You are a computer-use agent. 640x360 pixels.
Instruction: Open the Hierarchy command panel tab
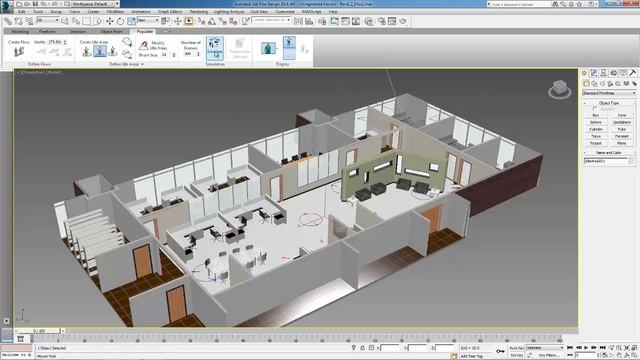[603, 73]
